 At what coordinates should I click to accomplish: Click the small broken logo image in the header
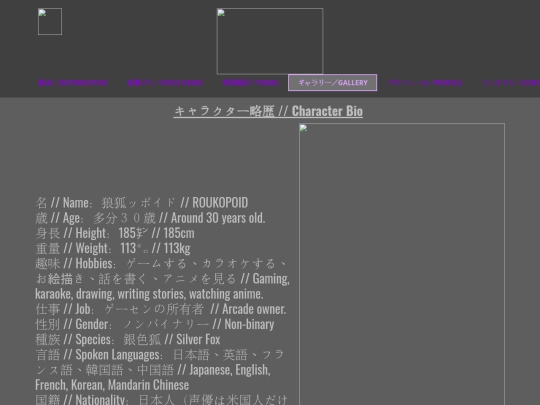[50, 21]
